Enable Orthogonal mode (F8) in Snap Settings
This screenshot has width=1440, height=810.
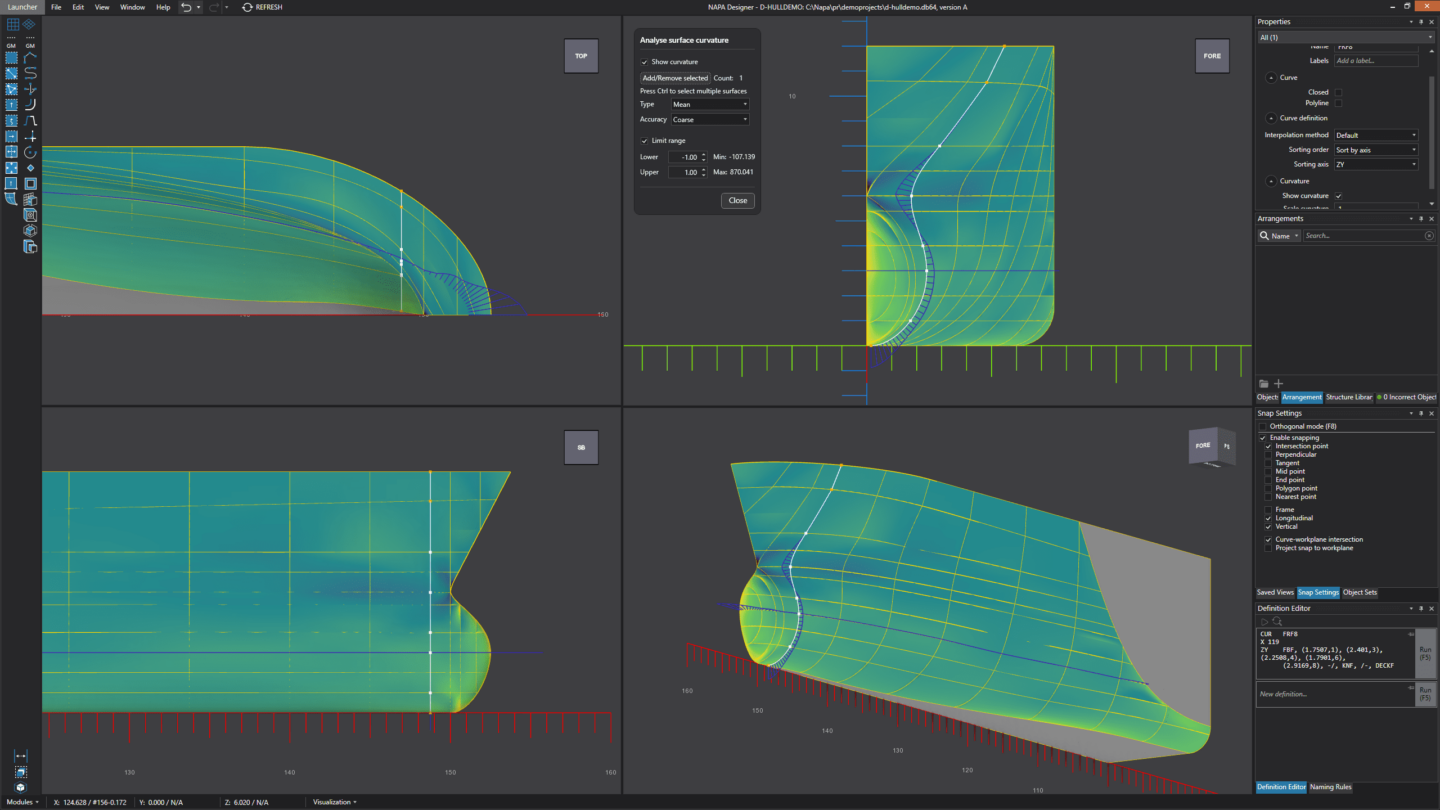click(1262, 426)
